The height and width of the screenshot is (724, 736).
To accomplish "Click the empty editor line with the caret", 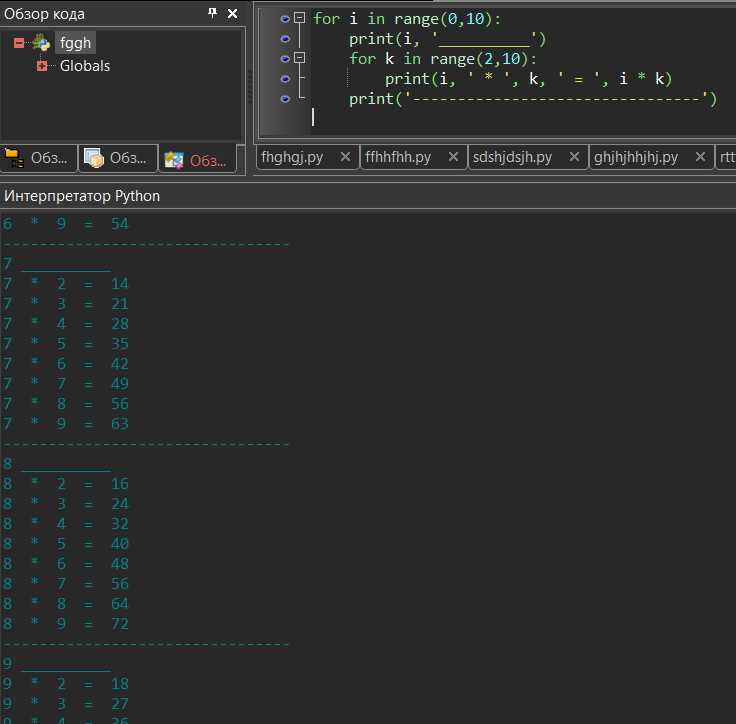I will 521,117.
